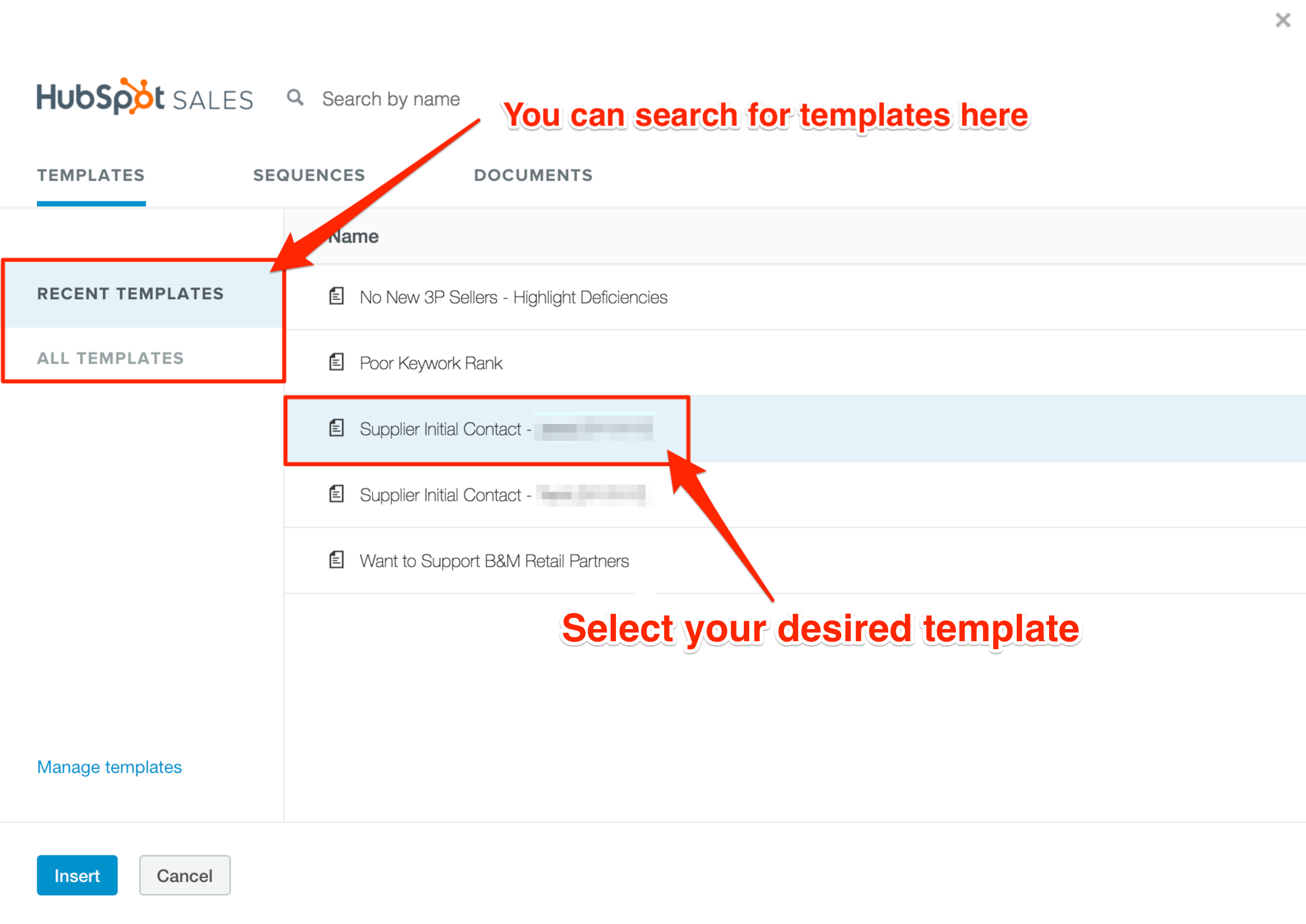Image resolution: width=1306 pixels, height=924 pixels.
Task: Click the document icon beside Poor Keywork Rank
Action: [336, 362]
